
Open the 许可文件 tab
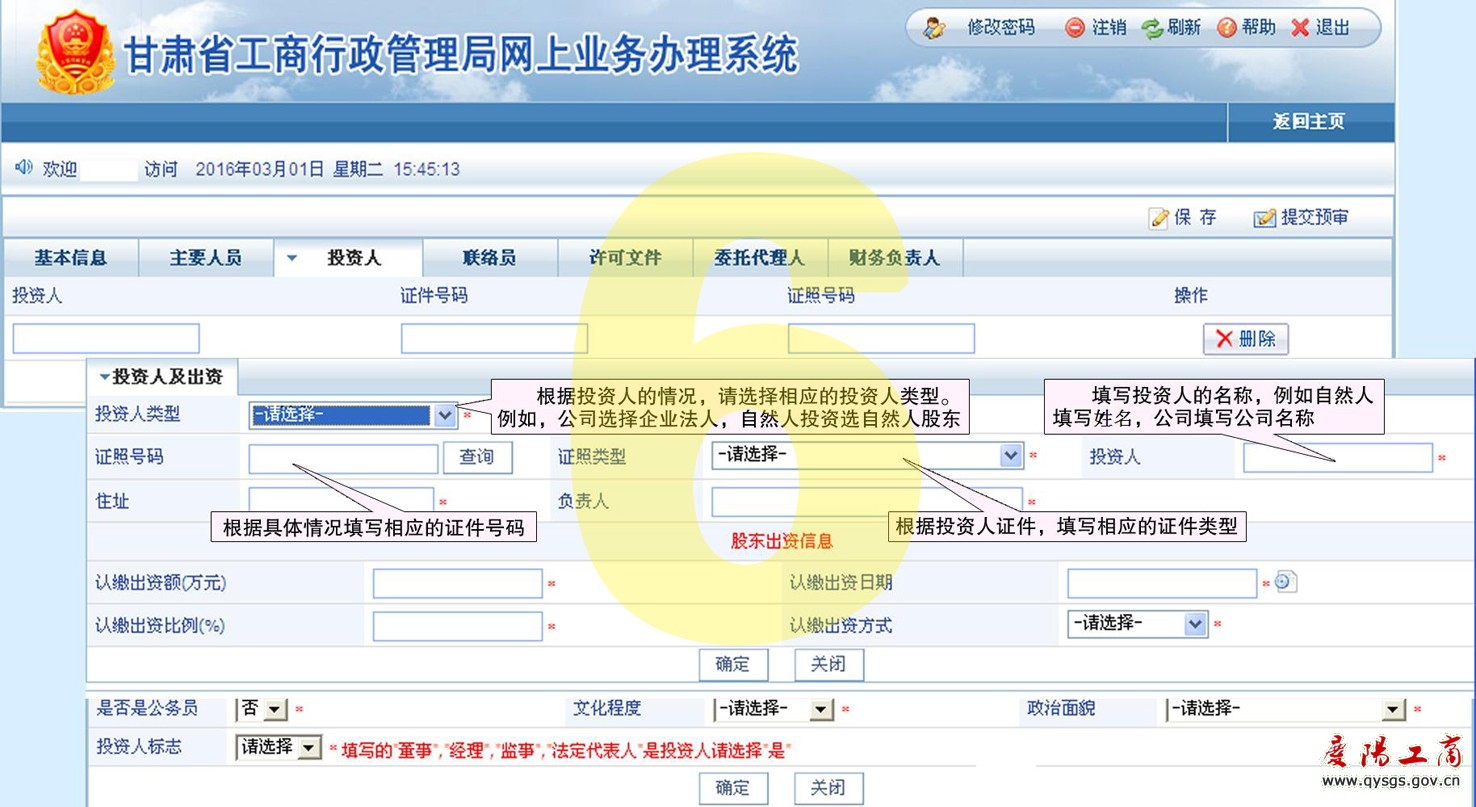pyautogui.click(x=625, y=258)
